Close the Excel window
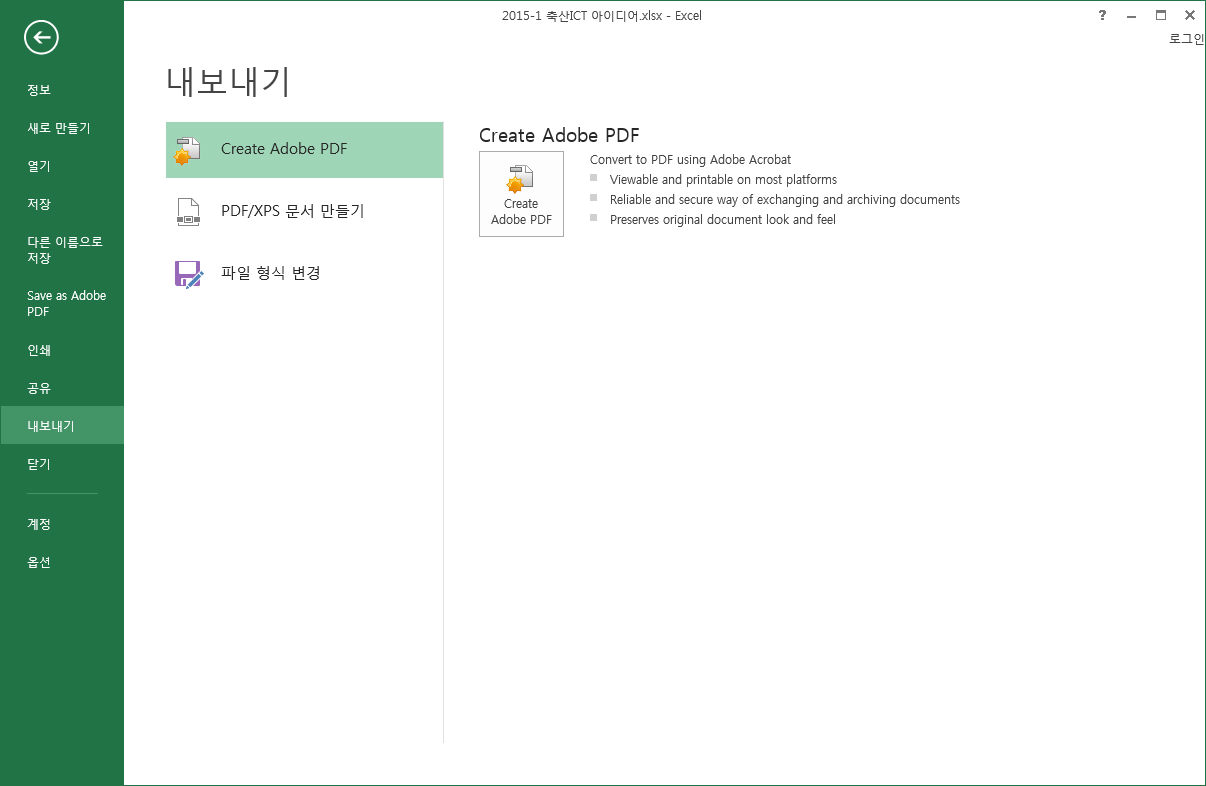The image size is (1206, 786). click(1189, 15)
